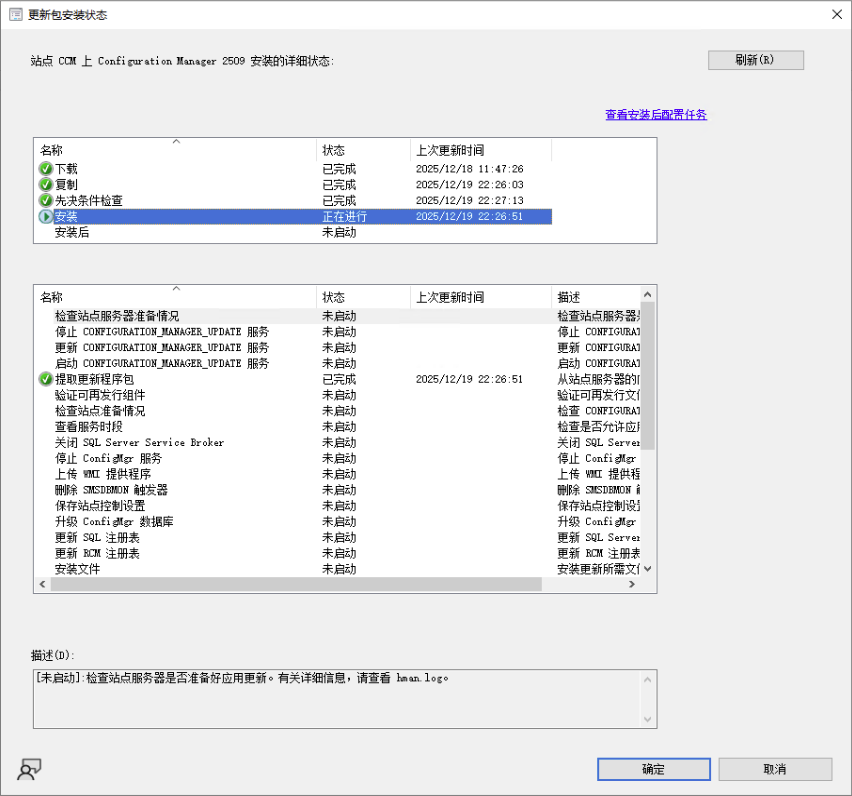Viewport: 852px width, 796px height.
Task: Select the 下载 row
Action: [x=293, y=168]
